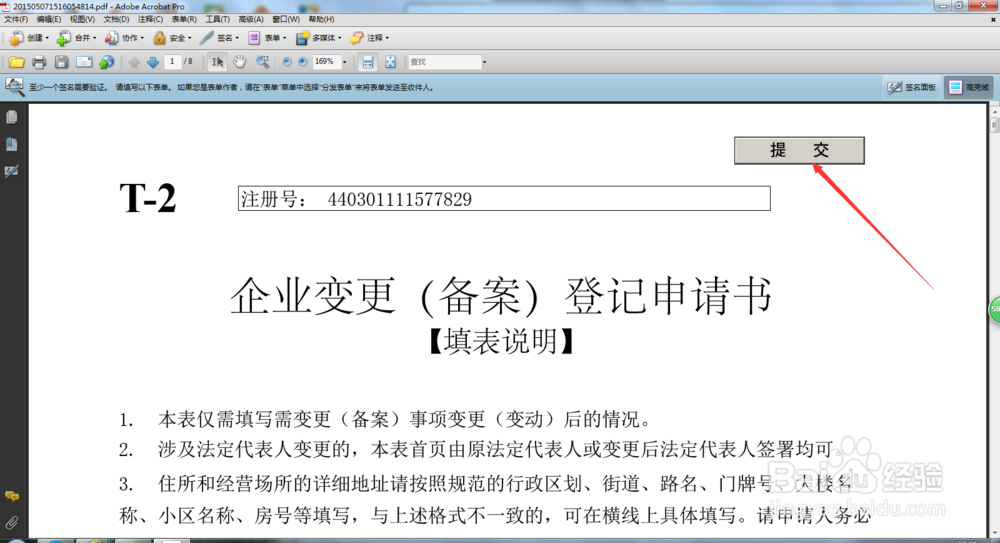Open the 注释(C) menu
Screen dimensions: 1000x543
[151, 20]
